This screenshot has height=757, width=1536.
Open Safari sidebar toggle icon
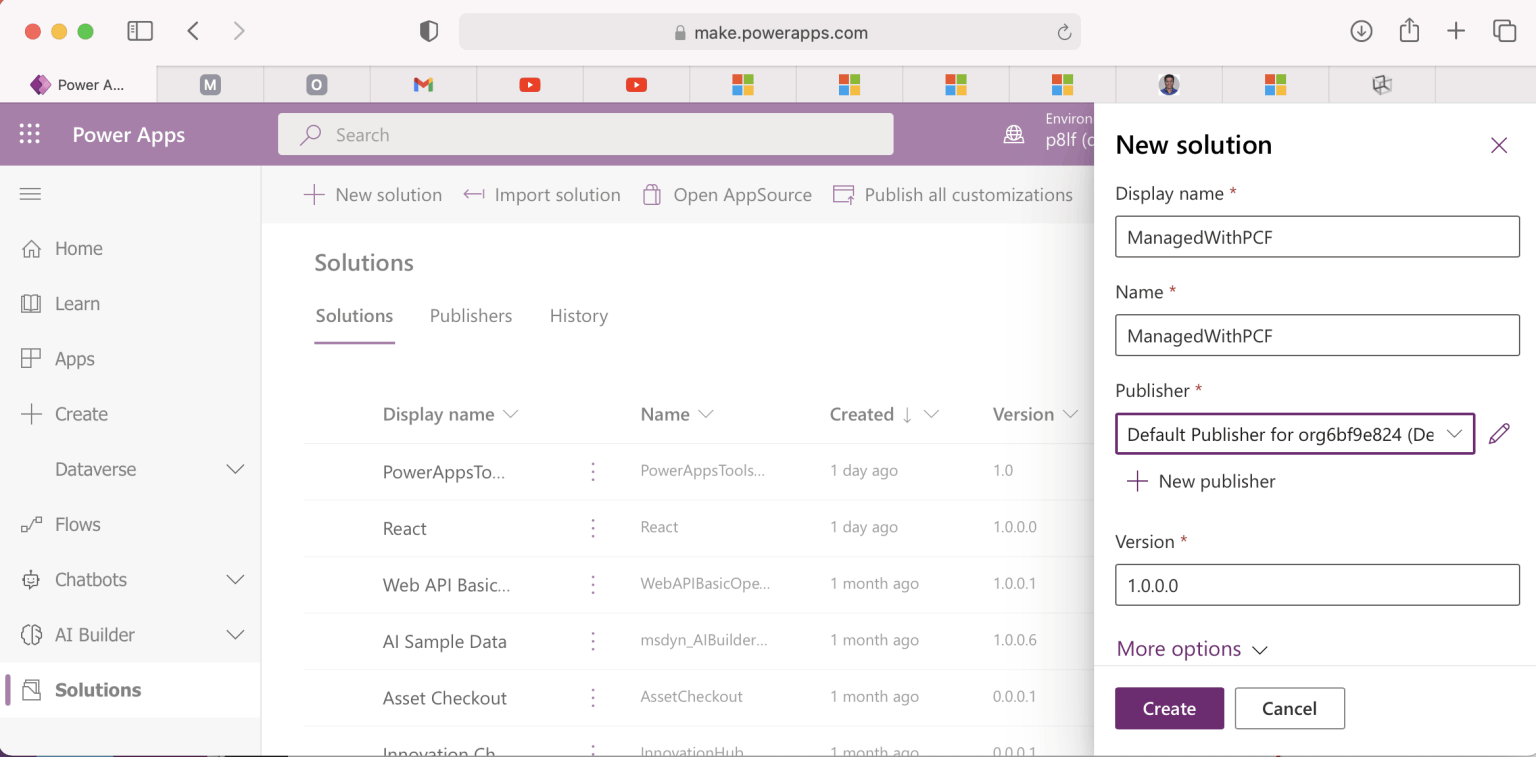coord(140,32)
